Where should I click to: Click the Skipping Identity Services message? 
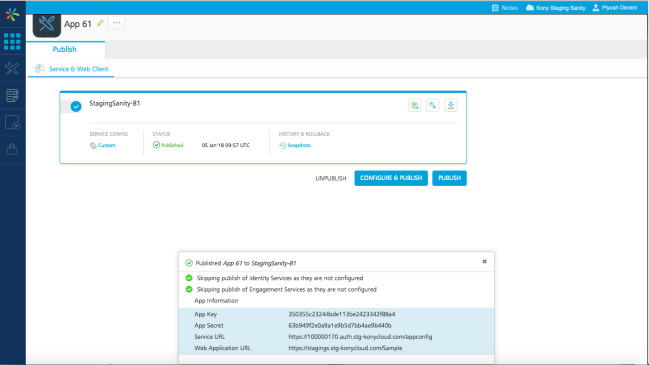(280, 278)
